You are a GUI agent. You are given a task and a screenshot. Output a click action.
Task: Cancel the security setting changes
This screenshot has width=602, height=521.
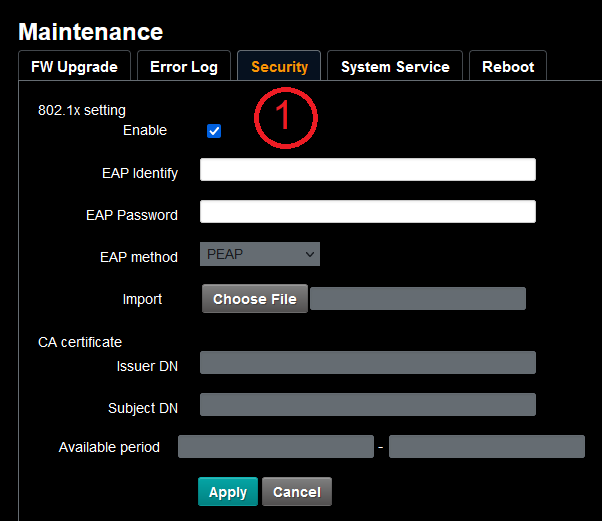(x=297, y=492)
